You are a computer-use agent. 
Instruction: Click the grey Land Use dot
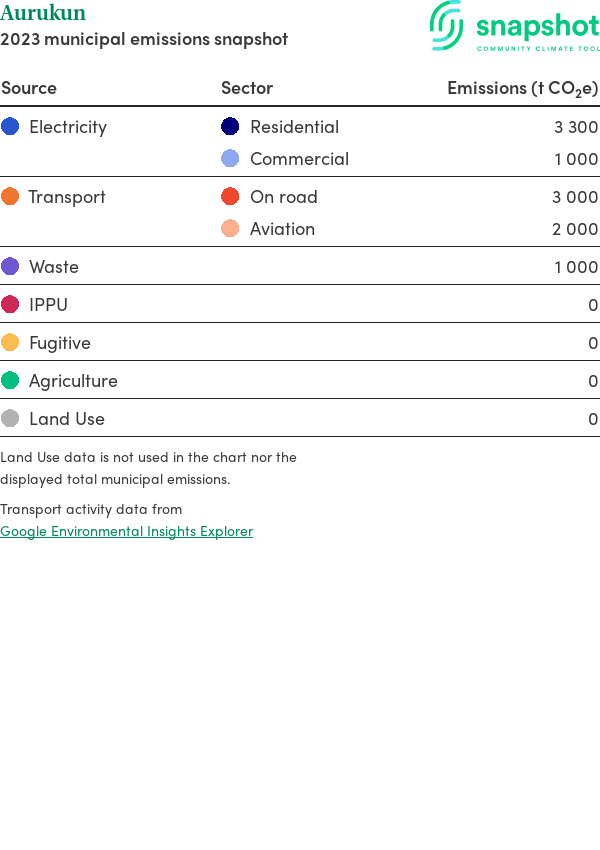[x=10, y=418]
